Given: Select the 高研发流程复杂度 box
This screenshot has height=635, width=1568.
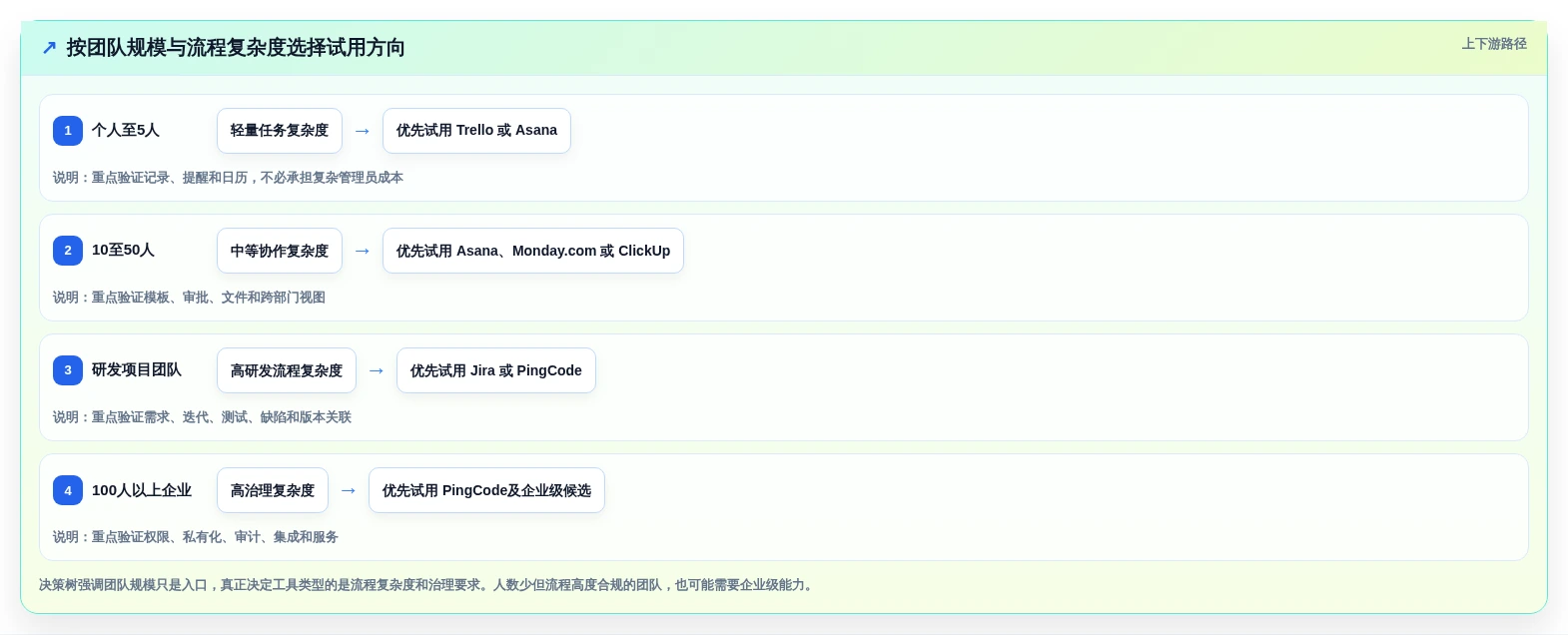Looking at the screenshot, I should pos(287,370).
